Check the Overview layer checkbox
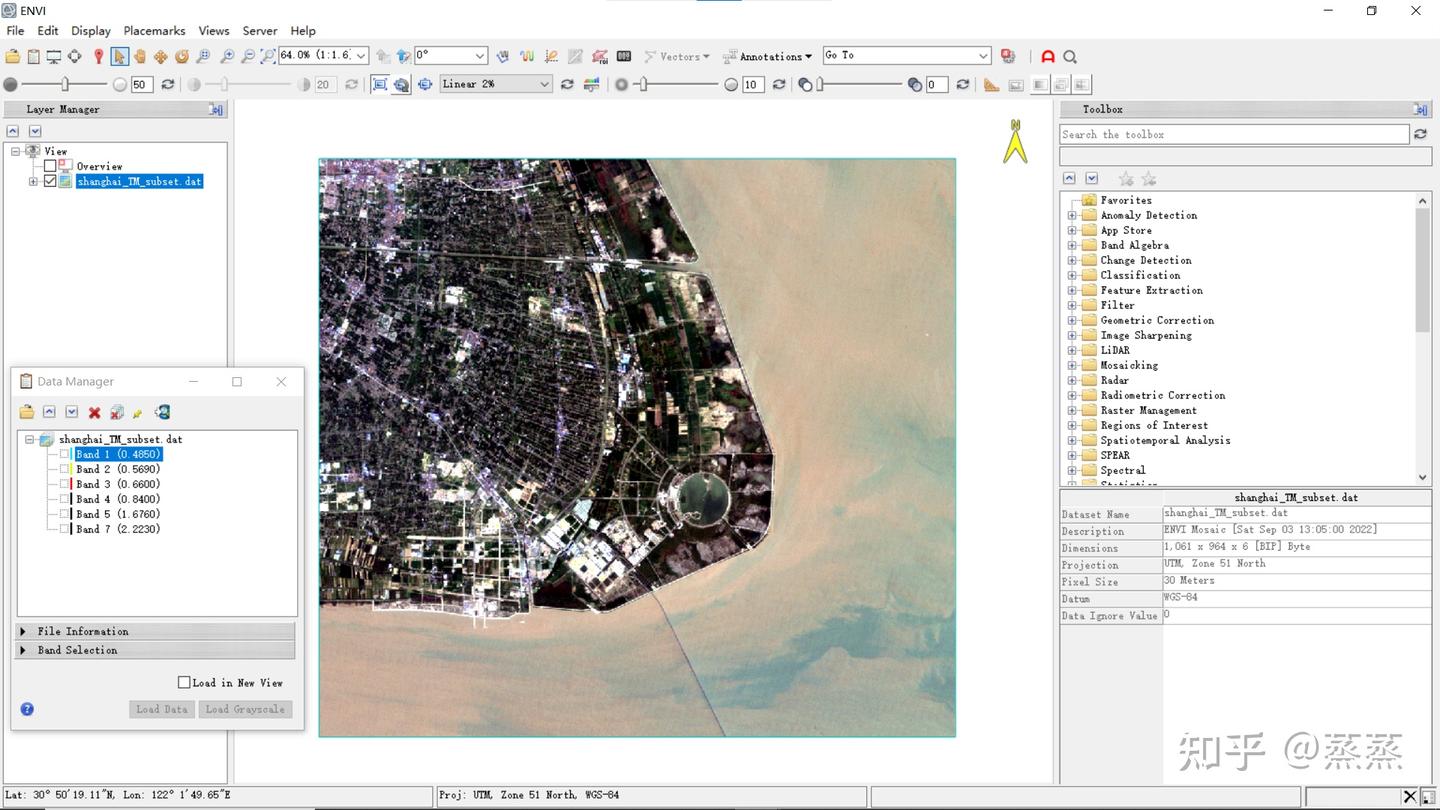 tap(50, 166)
